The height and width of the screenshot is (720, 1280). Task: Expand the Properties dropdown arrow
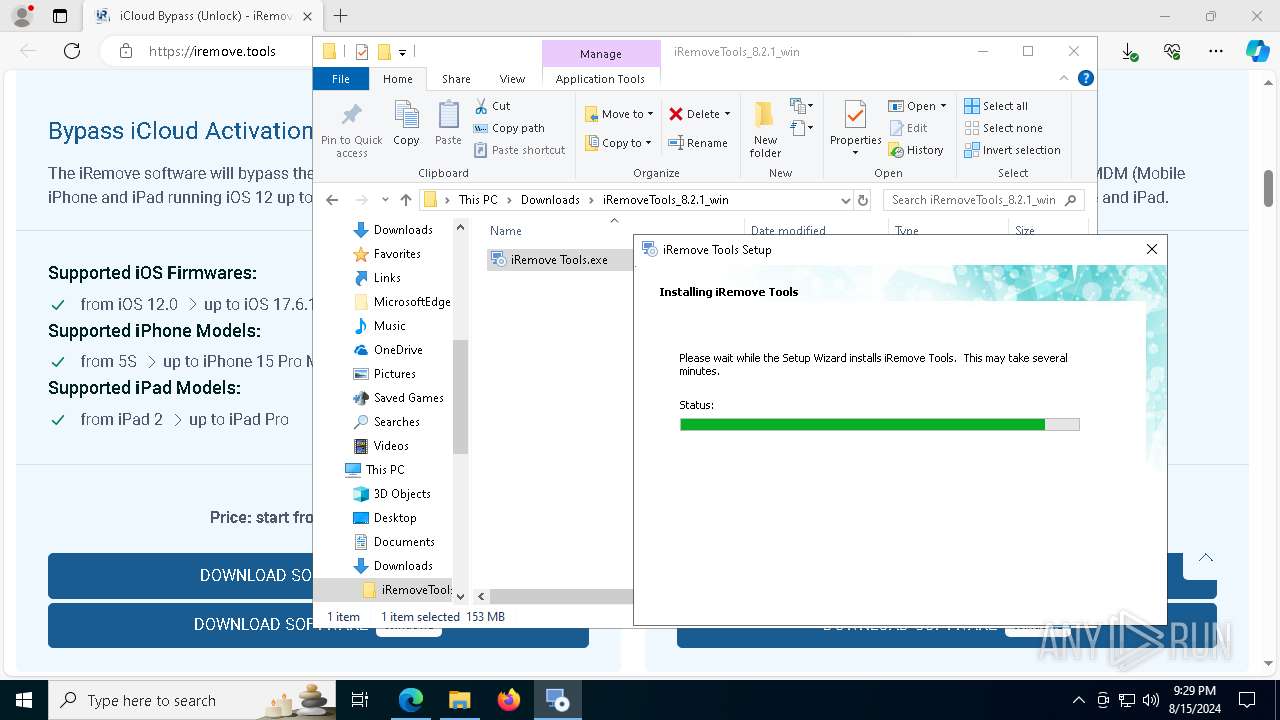point(855,153)
